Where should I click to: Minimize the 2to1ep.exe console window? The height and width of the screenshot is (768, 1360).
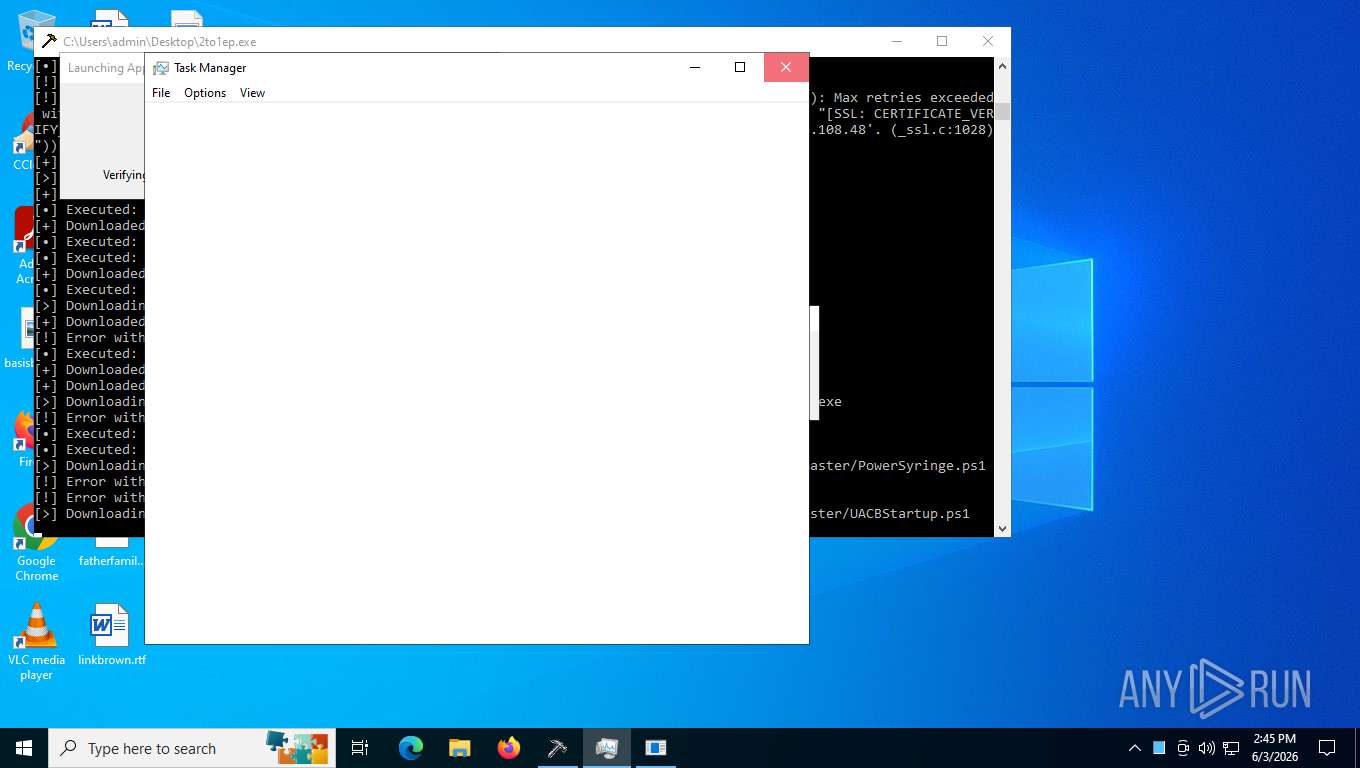click(896, 41)
